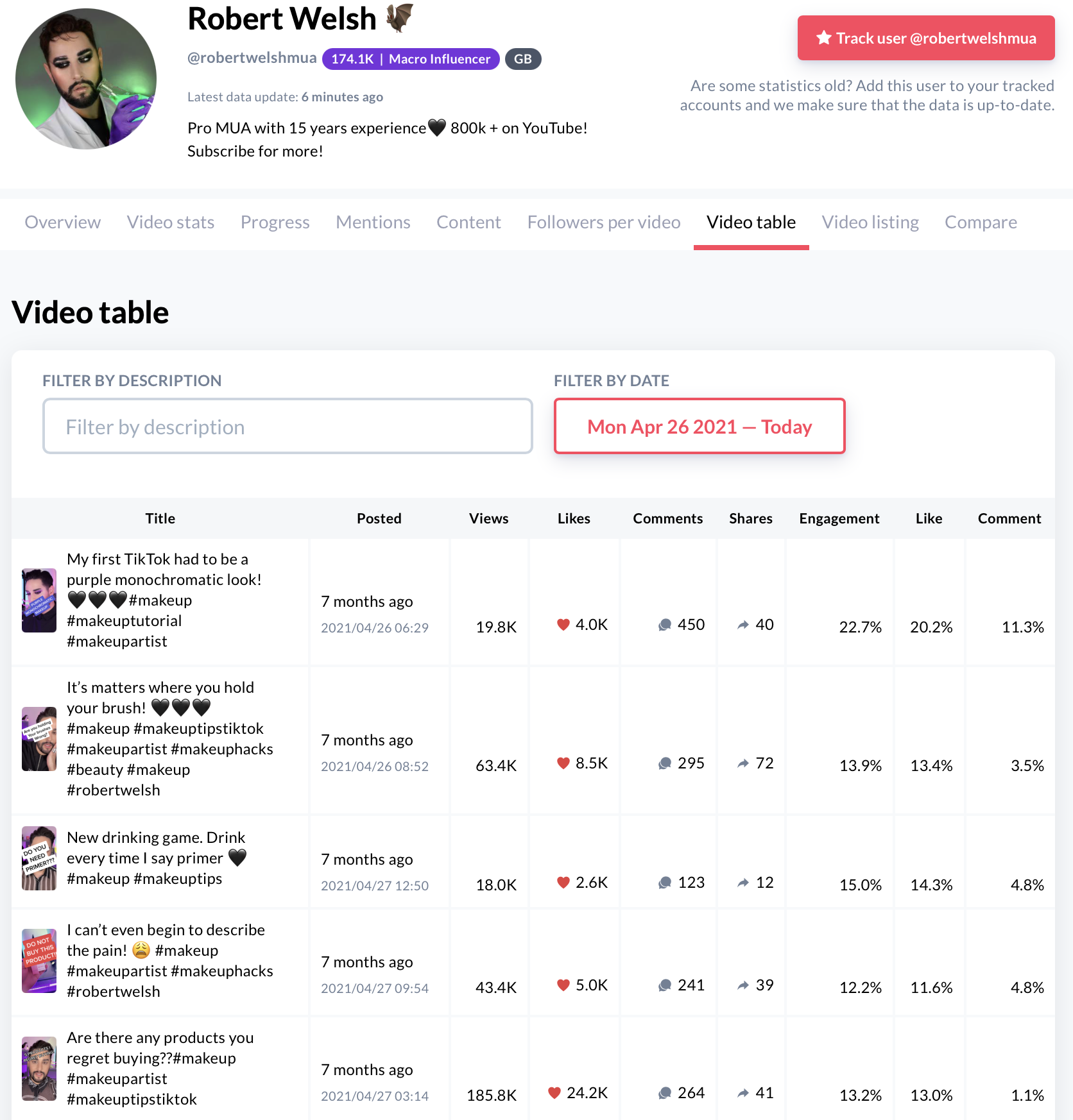Screen dimensions: 1073x1120
Task: Click the shares arrow icon showing 72
Action: point(743,763)
